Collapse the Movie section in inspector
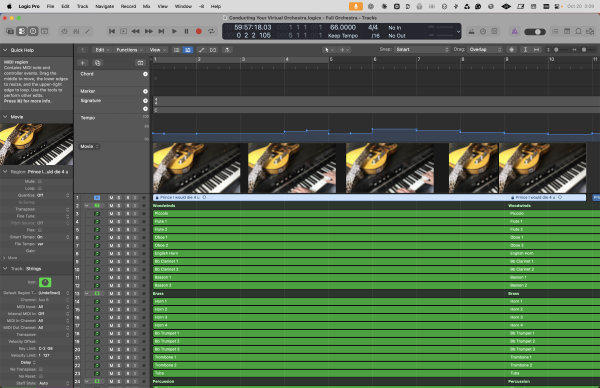 (5, 117)
